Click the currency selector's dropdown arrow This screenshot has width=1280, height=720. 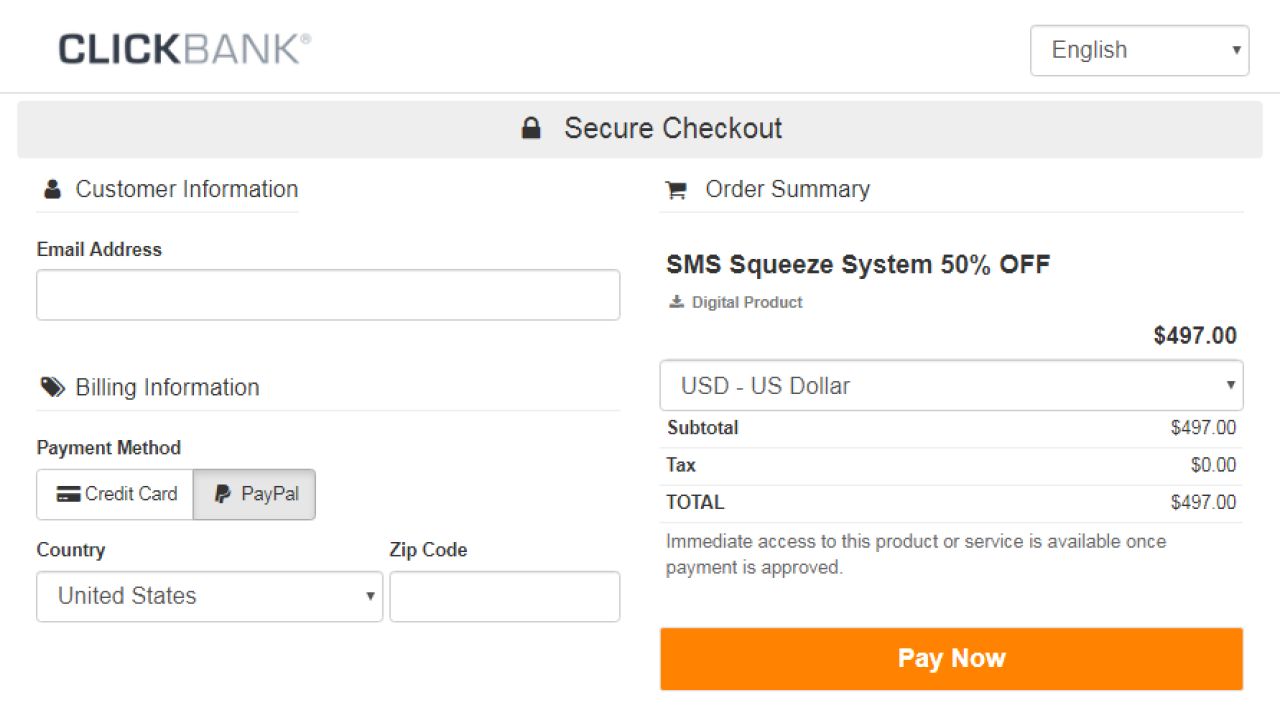(1230, 385)
